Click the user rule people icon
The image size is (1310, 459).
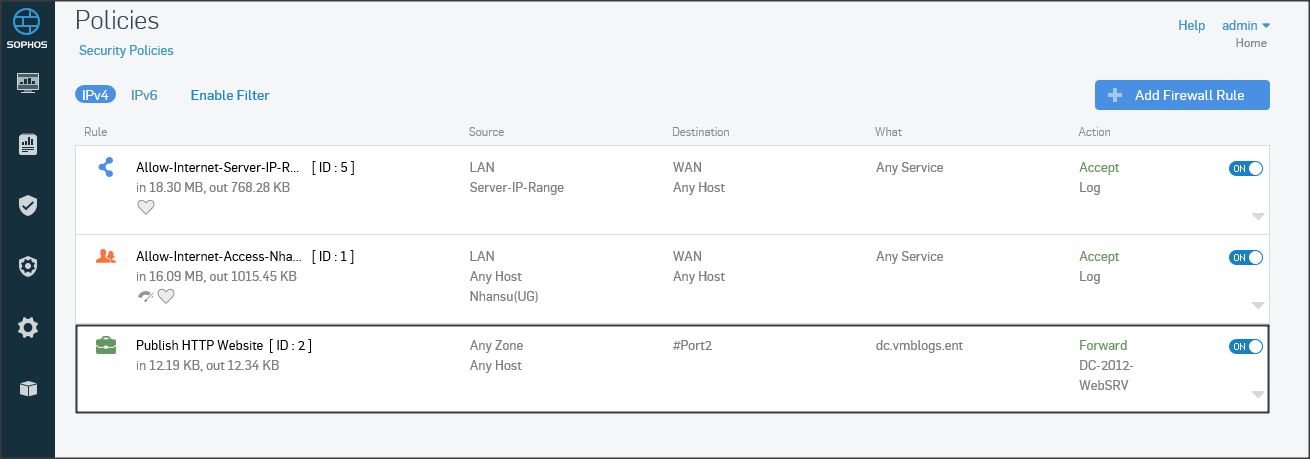pyautogui.click(x=106, y=256)
